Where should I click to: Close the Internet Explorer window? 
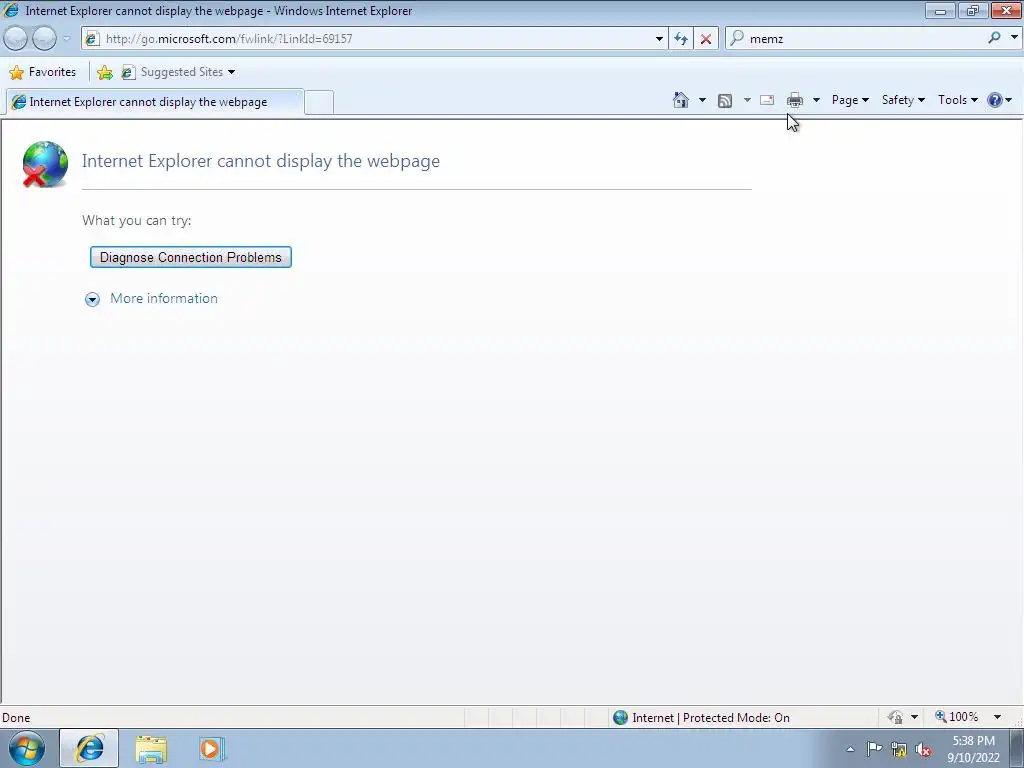pyautogui.click(x=1006, y=10)
